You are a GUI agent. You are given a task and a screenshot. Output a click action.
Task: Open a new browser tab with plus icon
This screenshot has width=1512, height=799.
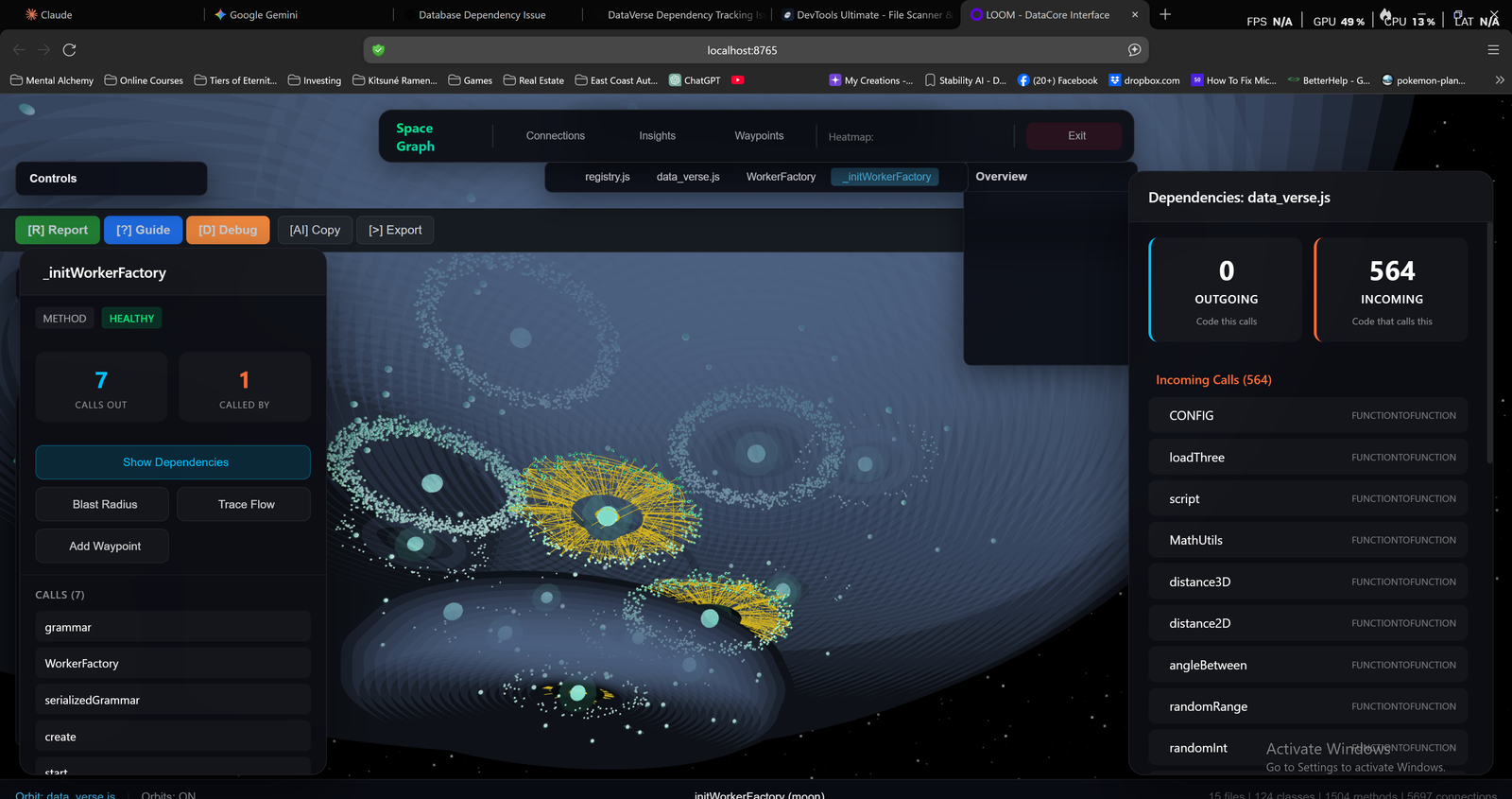pos(1165,14)
